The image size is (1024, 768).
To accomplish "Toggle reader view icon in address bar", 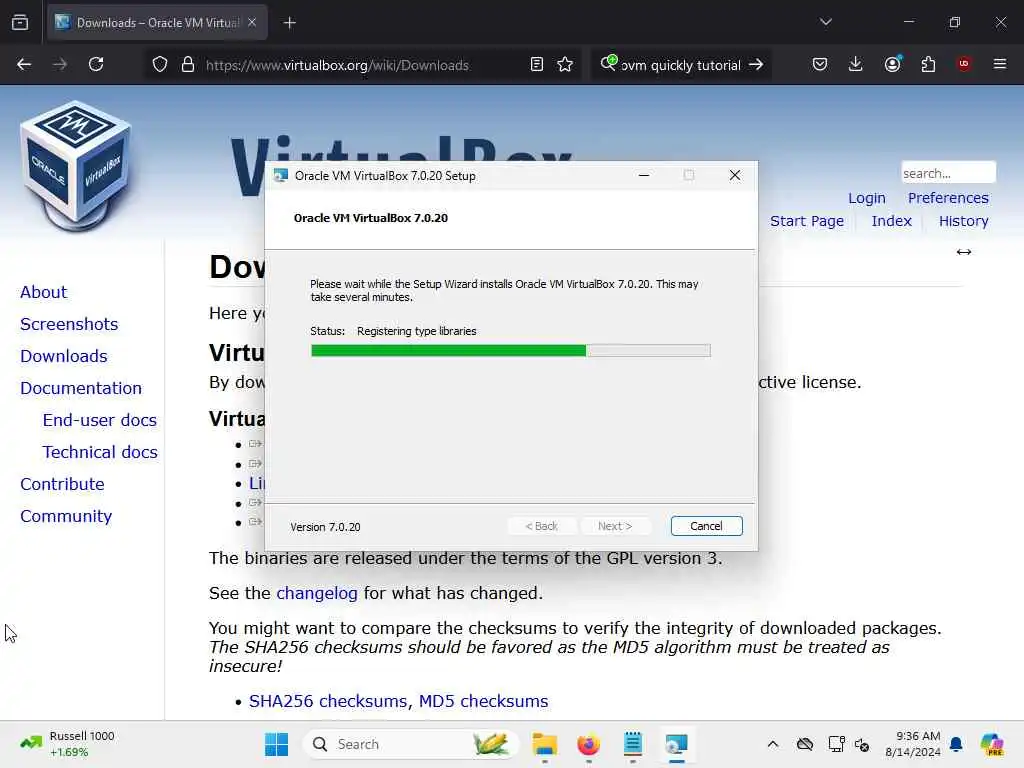I will tap(537, 64).
